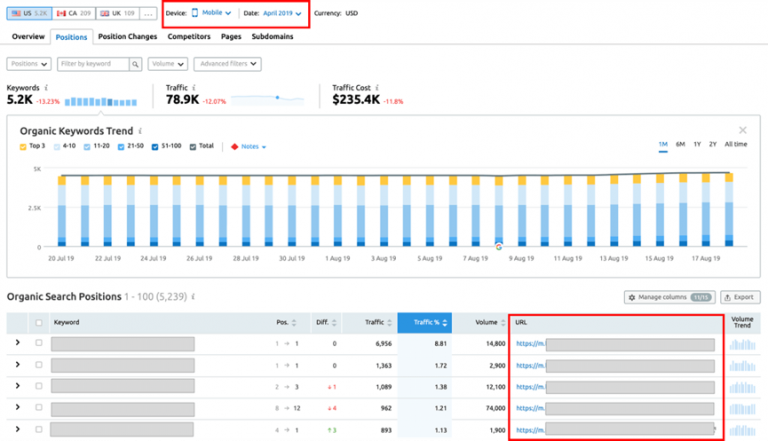
Task: Toggle the 51-100 positions checkbox
Action: pos(155,146)
